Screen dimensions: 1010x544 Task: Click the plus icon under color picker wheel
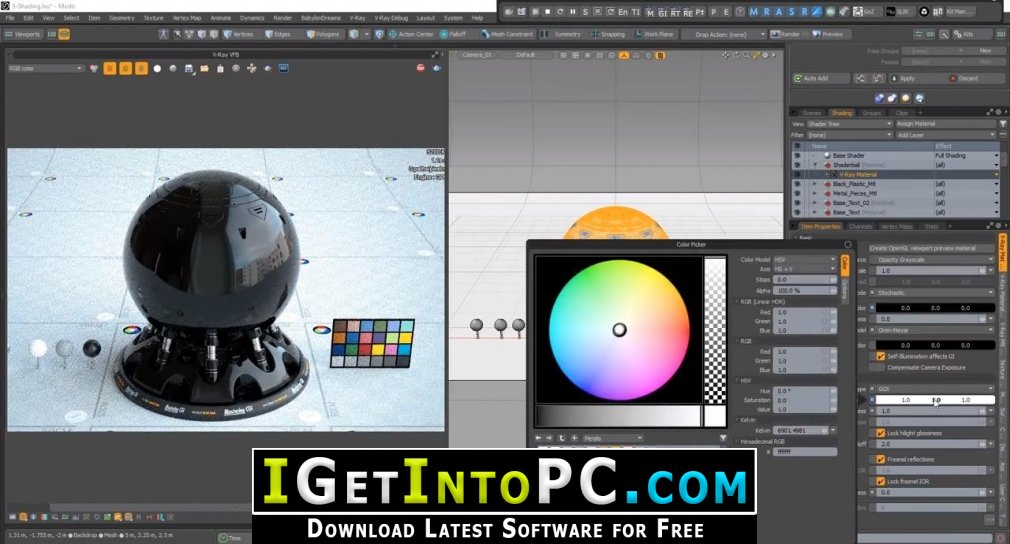click(x=574, y=438)
